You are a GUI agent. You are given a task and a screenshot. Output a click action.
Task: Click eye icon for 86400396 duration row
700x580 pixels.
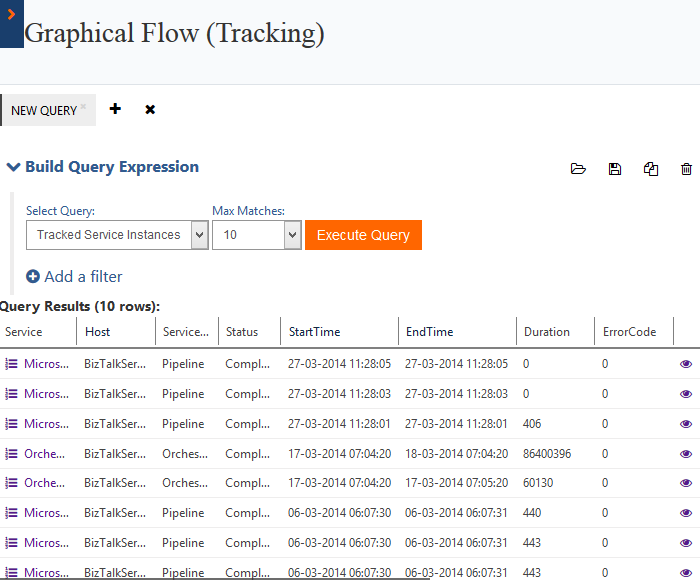686,454
